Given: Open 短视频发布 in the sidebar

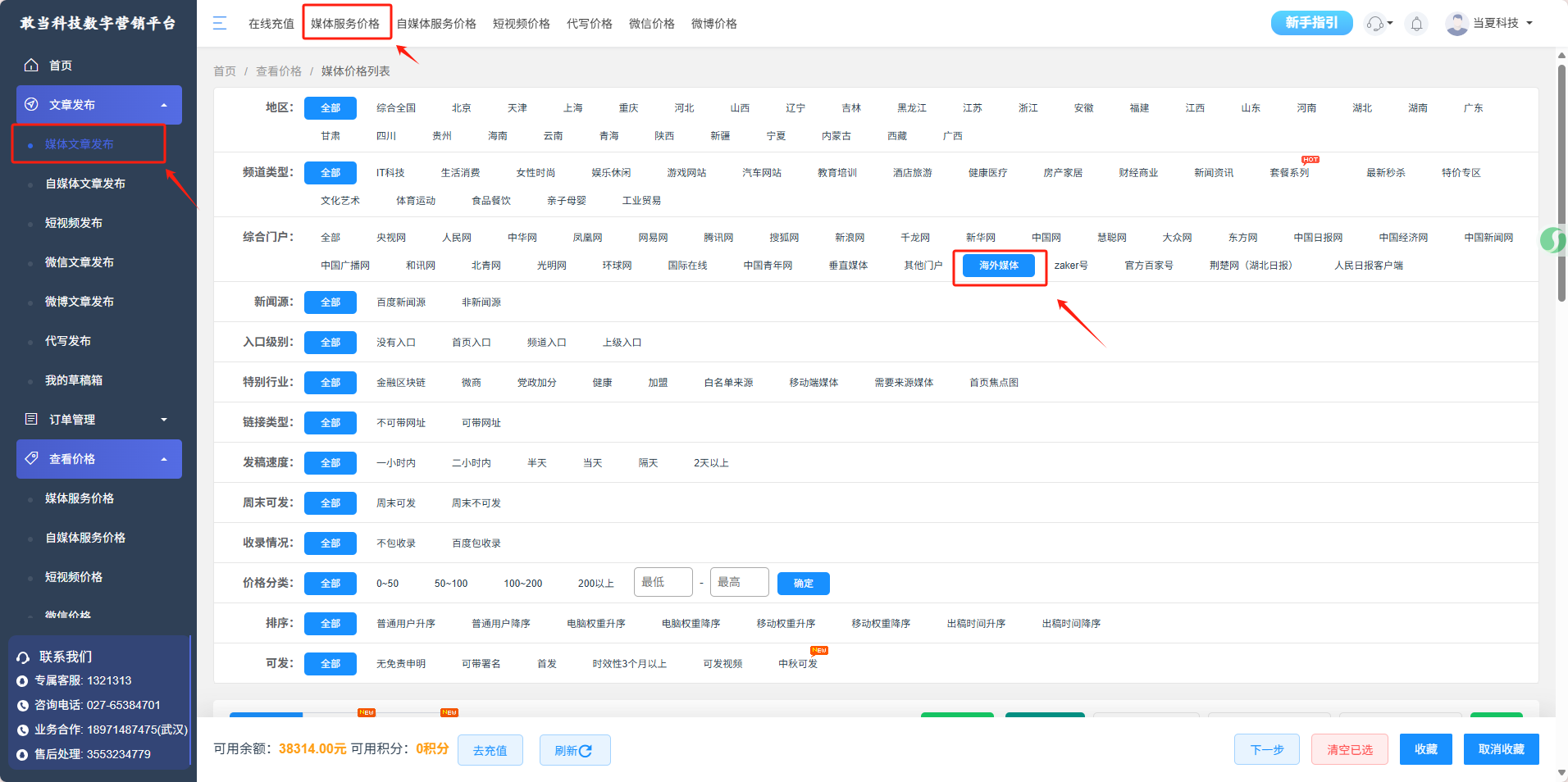Looking at the screenshot, I should point(74,223).
